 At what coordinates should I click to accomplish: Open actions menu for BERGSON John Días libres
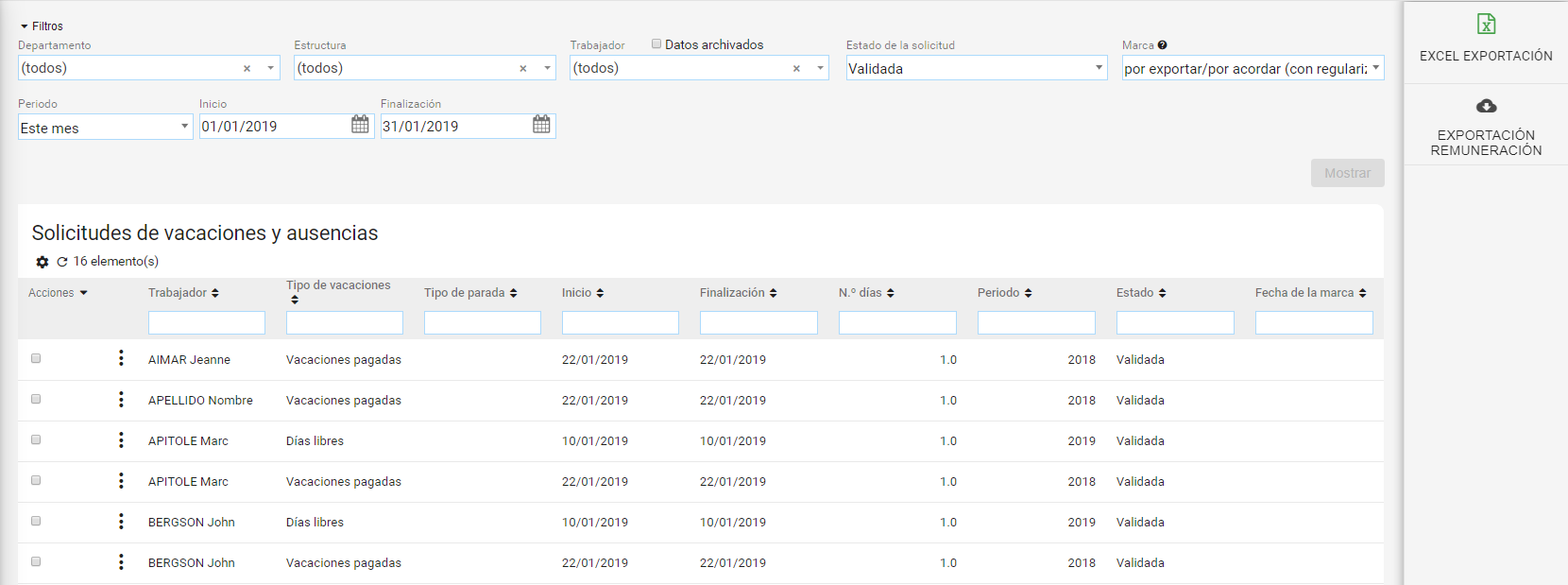[x=121, y=521]
